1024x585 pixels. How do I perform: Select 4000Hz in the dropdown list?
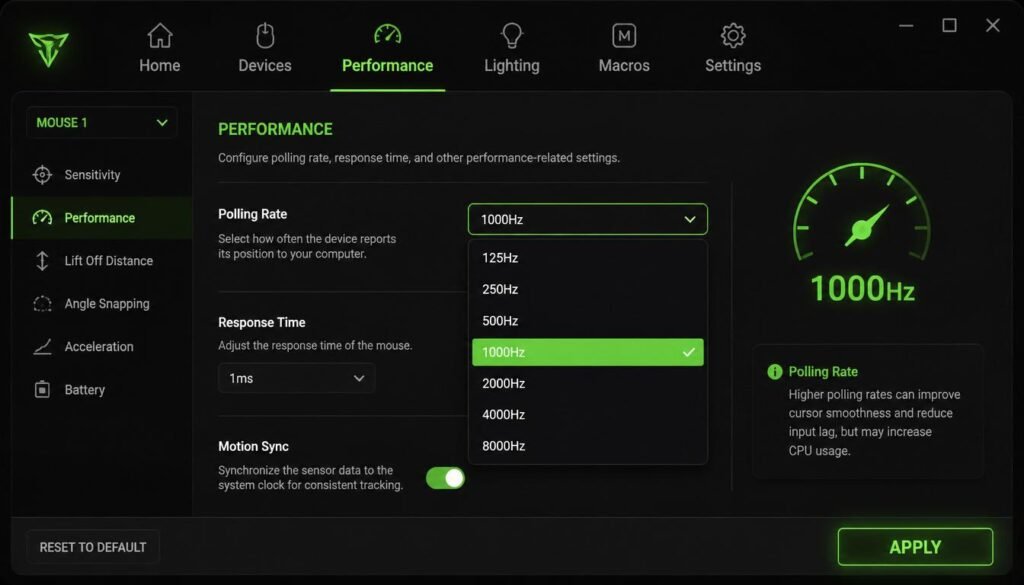point(588,415)
